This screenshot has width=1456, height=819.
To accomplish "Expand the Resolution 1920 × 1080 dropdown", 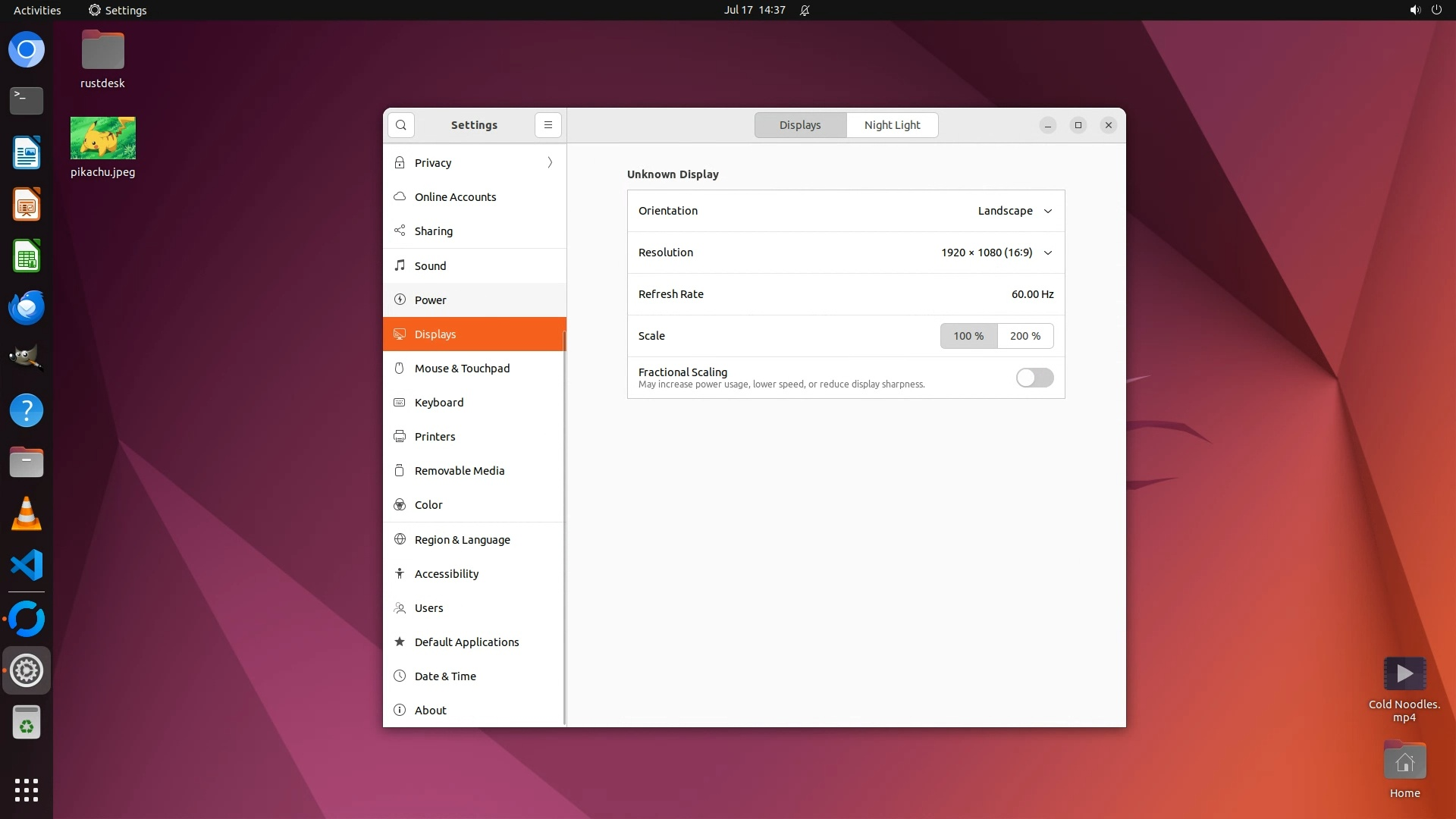I will pyautogui.click(x=996, y=253).
